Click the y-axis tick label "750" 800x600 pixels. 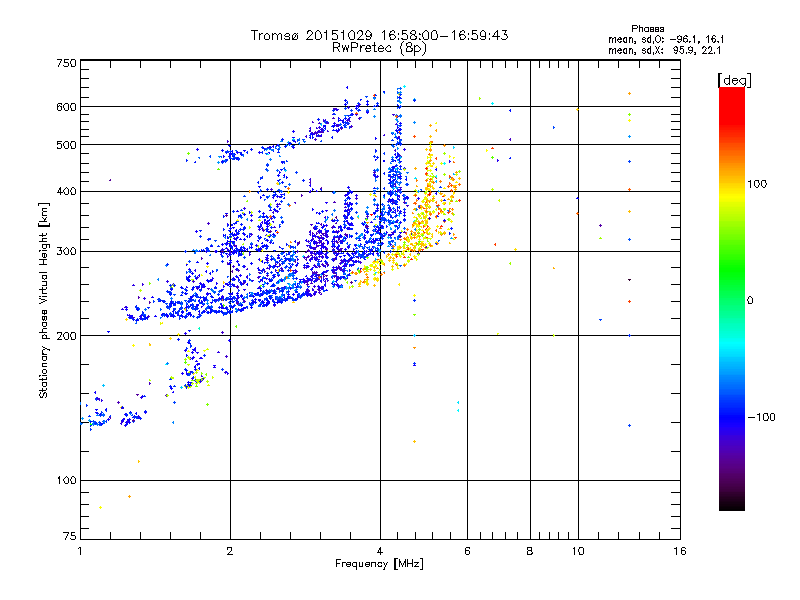[67, 63]
